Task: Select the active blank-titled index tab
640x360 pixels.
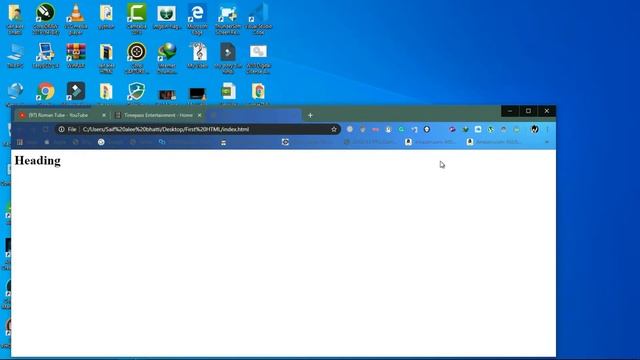Action: pyautogui.click(x=253, y=116)
